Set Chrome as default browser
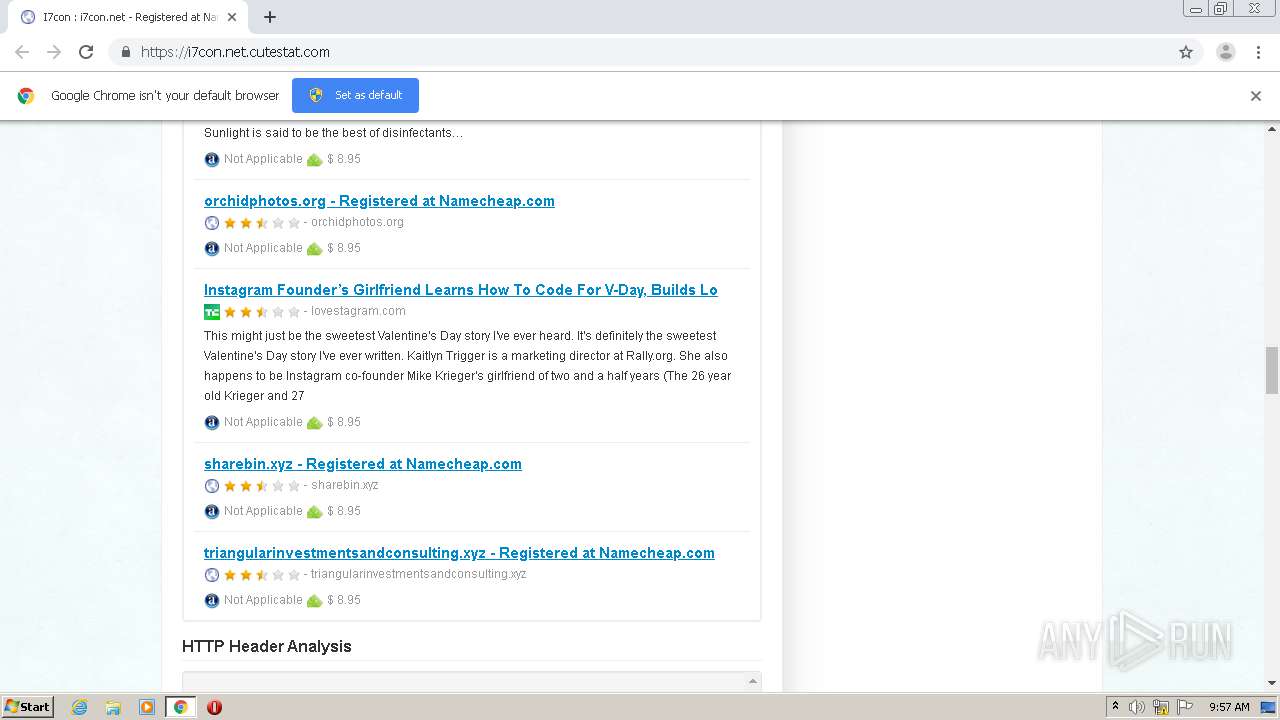This screenshot has height=720, width=1280. click(x=355, y=95)
